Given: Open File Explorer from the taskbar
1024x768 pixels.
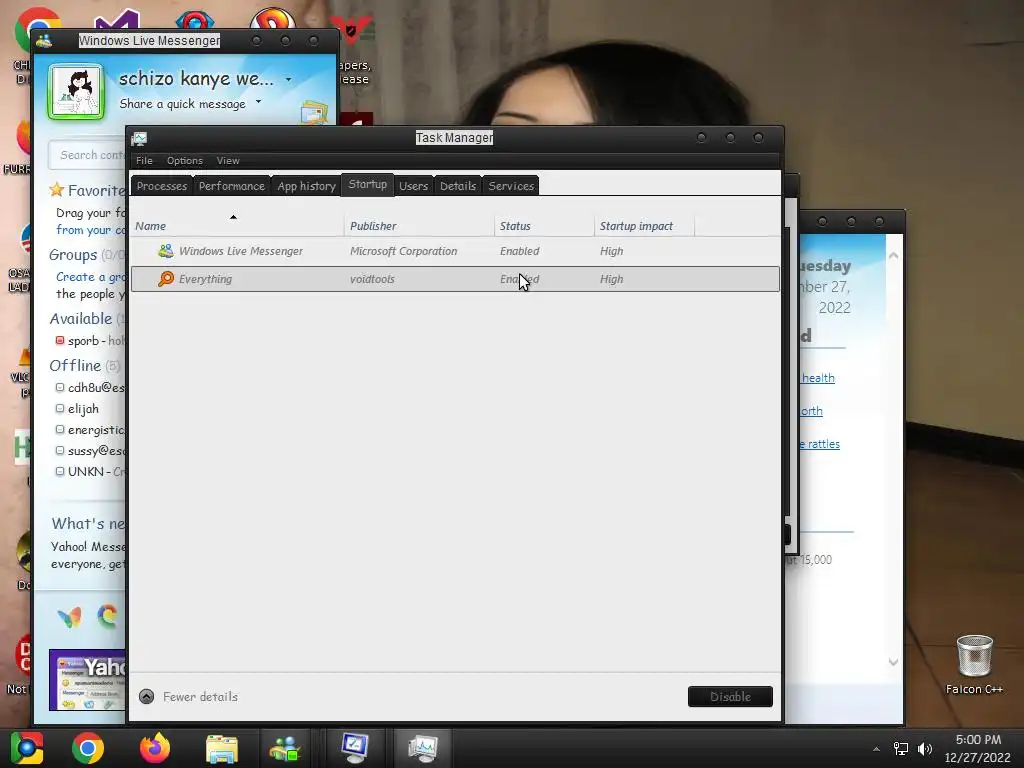Looking at the screenshot, I should tap(222, 748).
